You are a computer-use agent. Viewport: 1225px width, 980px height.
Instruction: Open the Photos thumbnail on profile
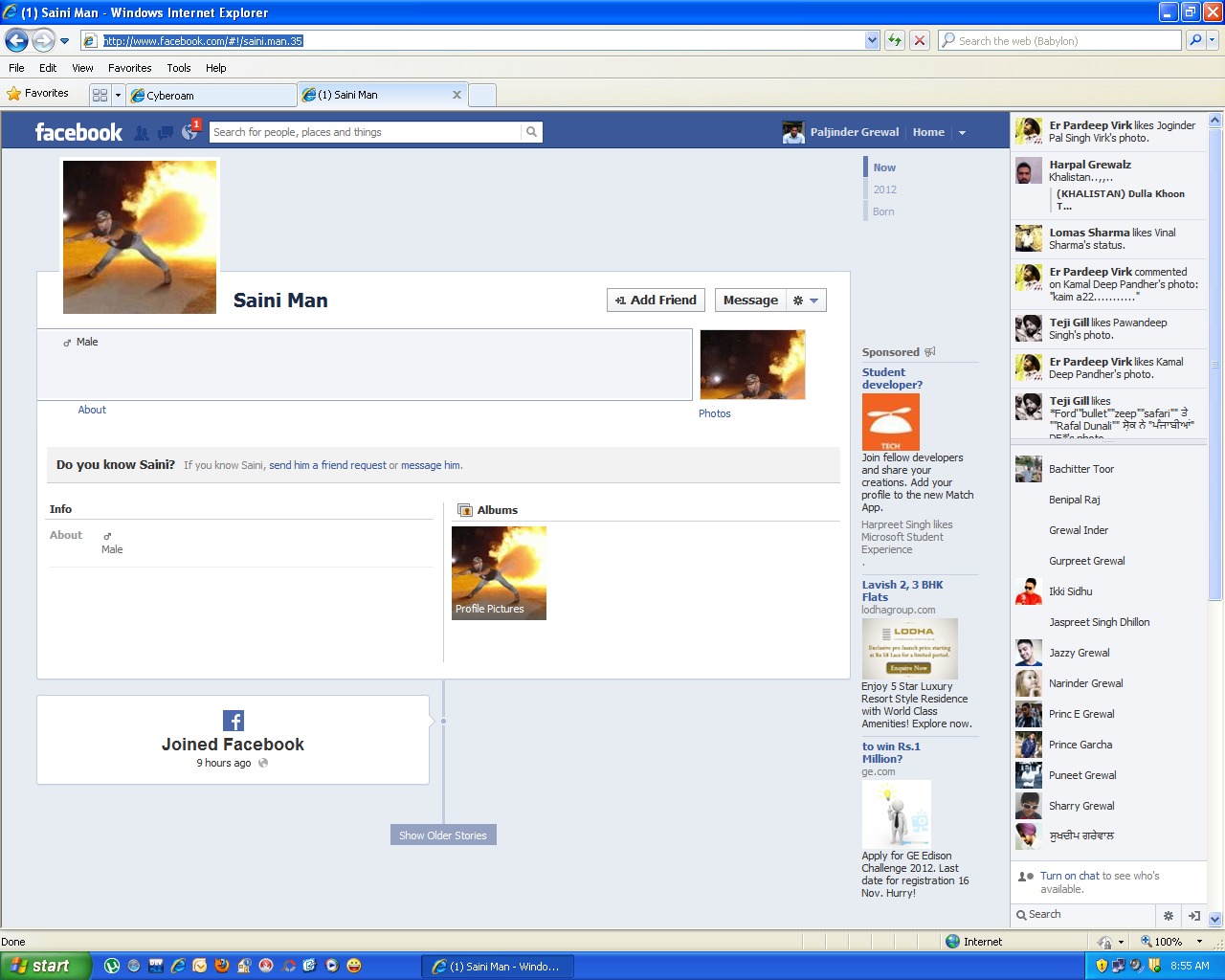point(752,365)
